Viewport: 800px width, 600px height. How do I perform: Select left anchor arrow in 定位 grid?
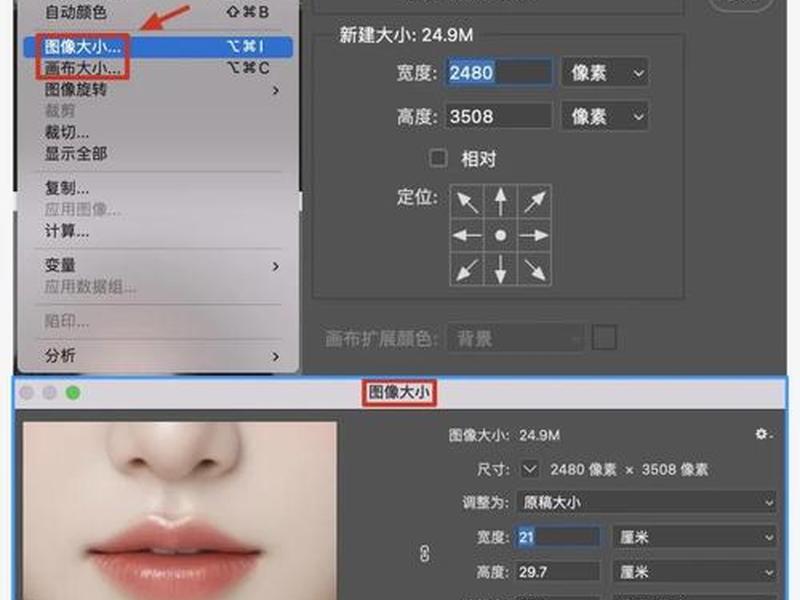click(x=467, y=235)
